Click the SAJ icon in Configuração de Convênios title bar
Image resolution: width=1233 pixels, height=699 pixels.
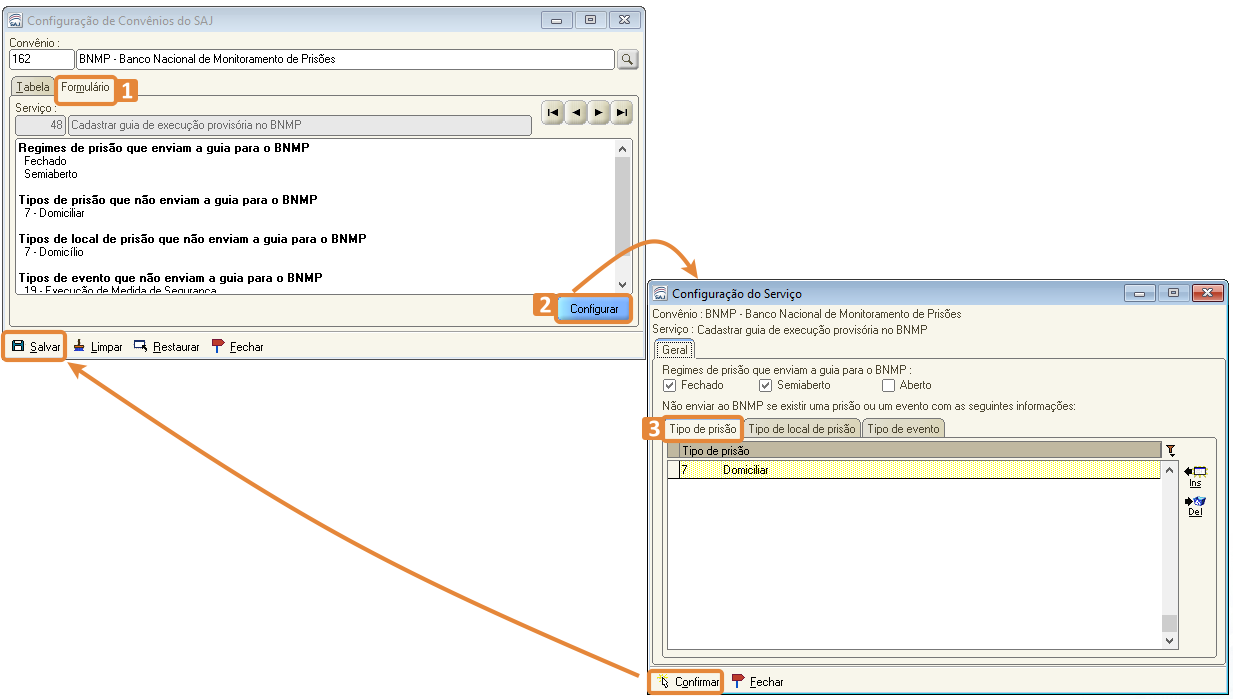pyautogui.click(x=16, y=20)
